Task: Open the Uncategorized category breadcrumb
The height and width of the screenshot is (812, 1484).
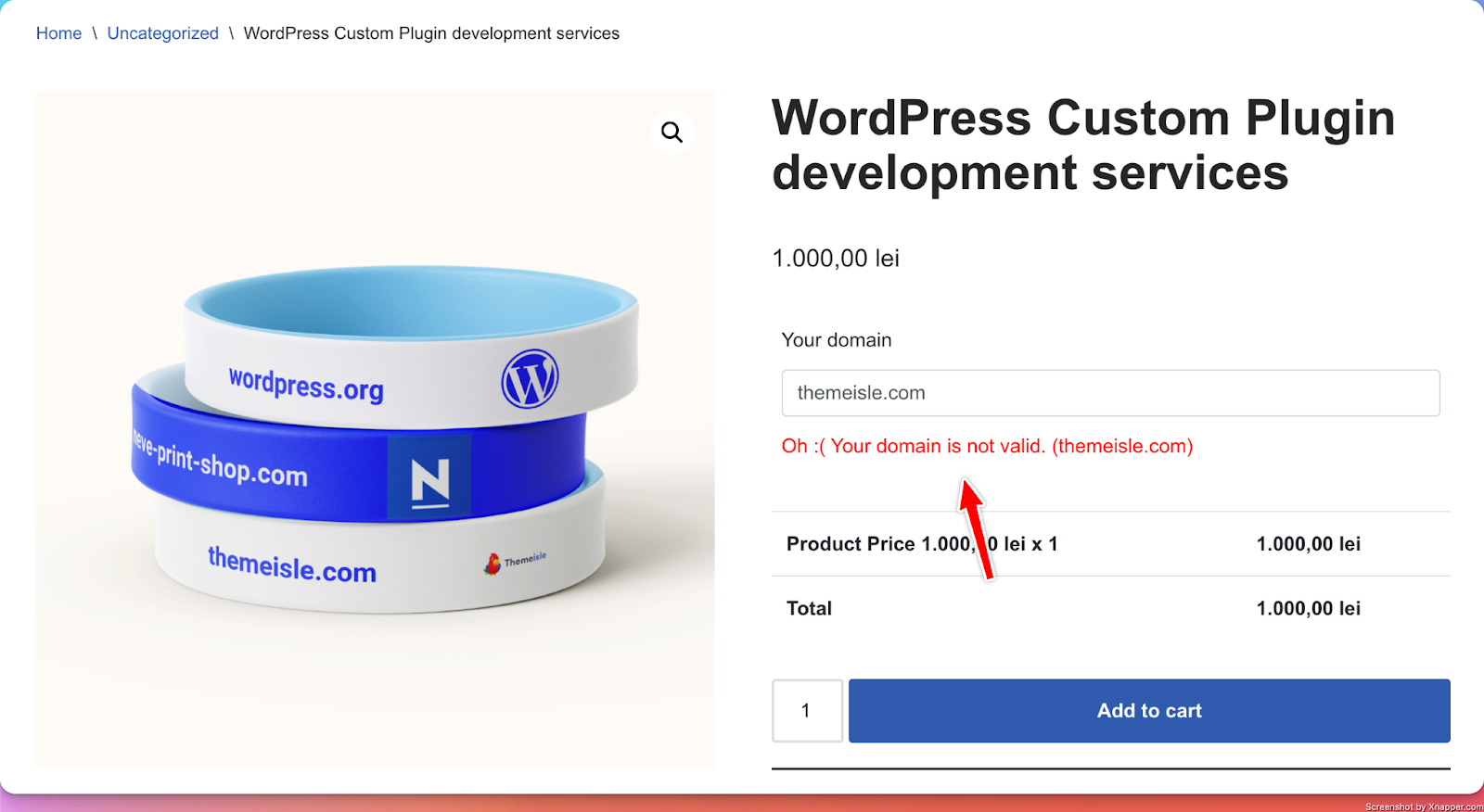Action: coord(163,33)
